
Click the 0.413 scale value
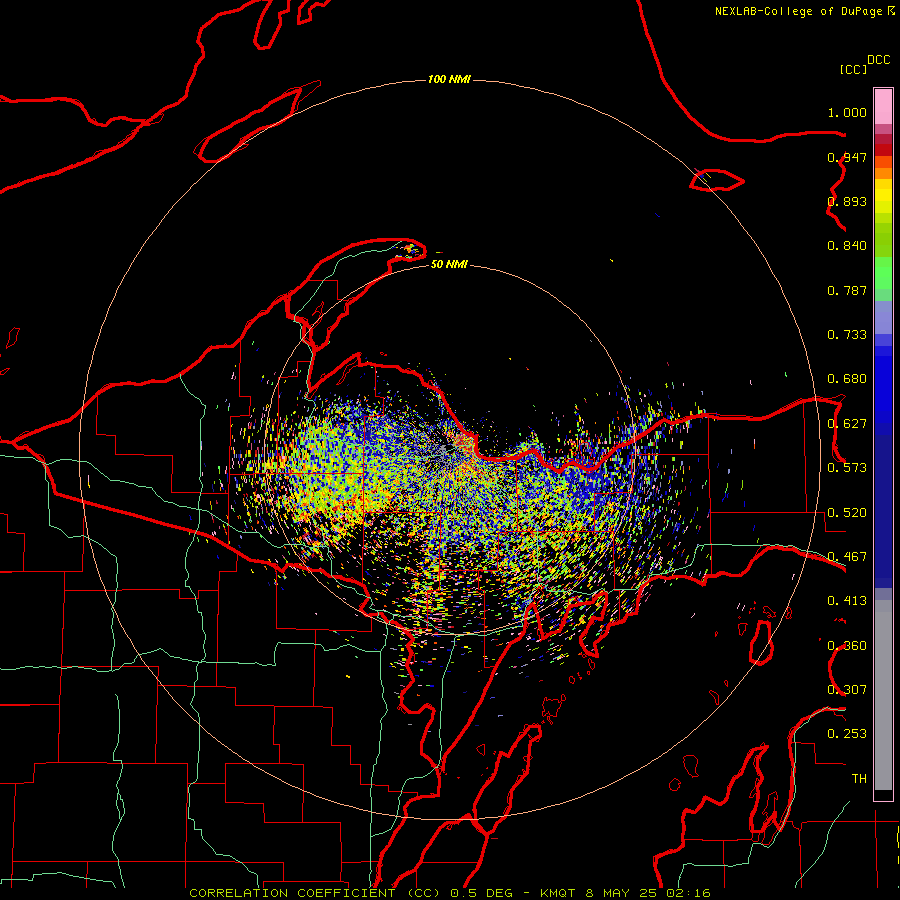pos(847,601)
